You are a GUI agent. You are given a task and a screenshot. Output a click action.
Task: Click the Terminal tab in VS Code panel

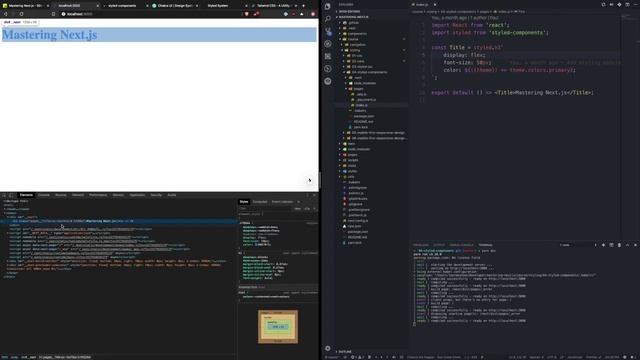[485, 245]
